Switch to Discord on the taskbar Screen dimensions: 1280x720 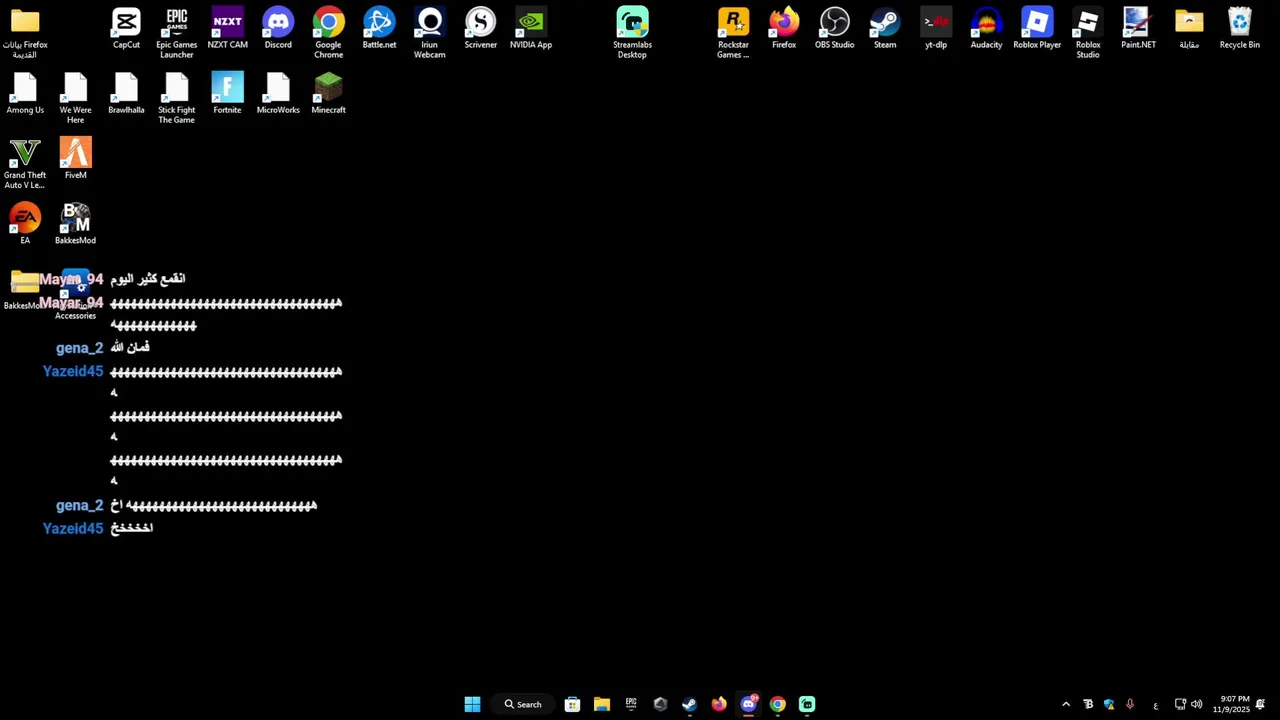748,704
